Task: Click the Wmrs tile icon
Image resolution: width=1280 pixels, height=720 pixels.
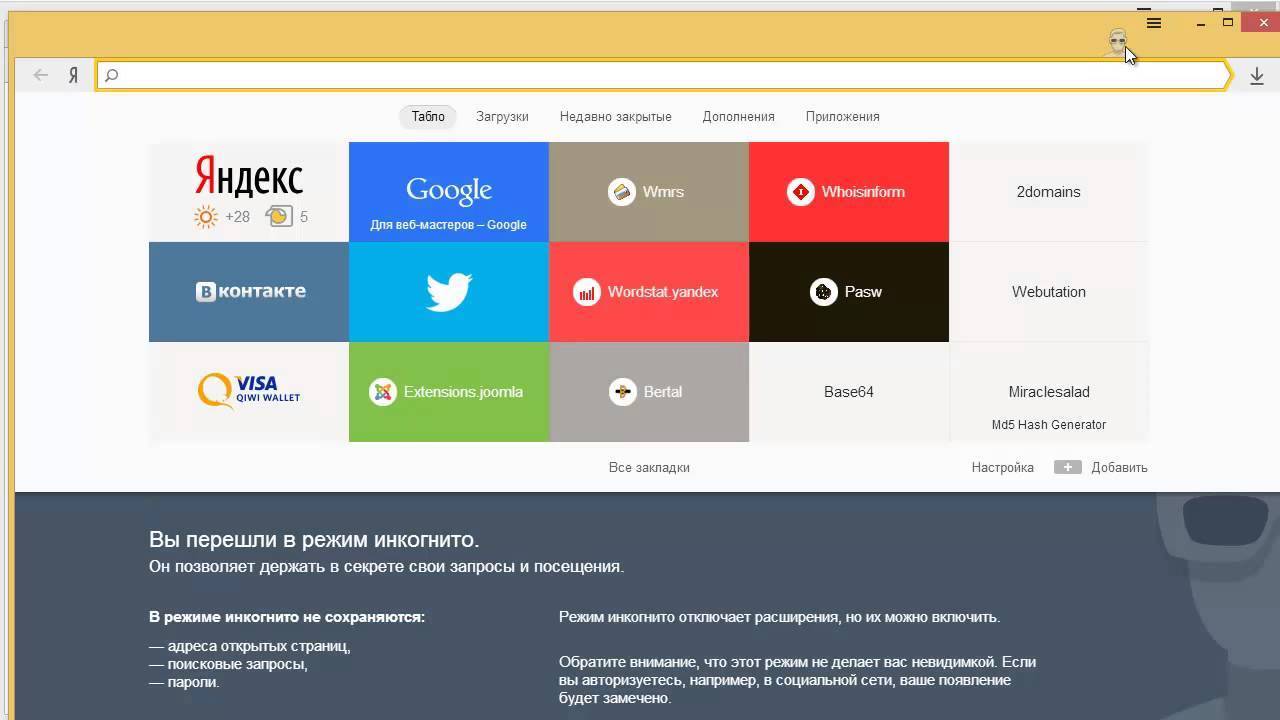Action: 622,192
